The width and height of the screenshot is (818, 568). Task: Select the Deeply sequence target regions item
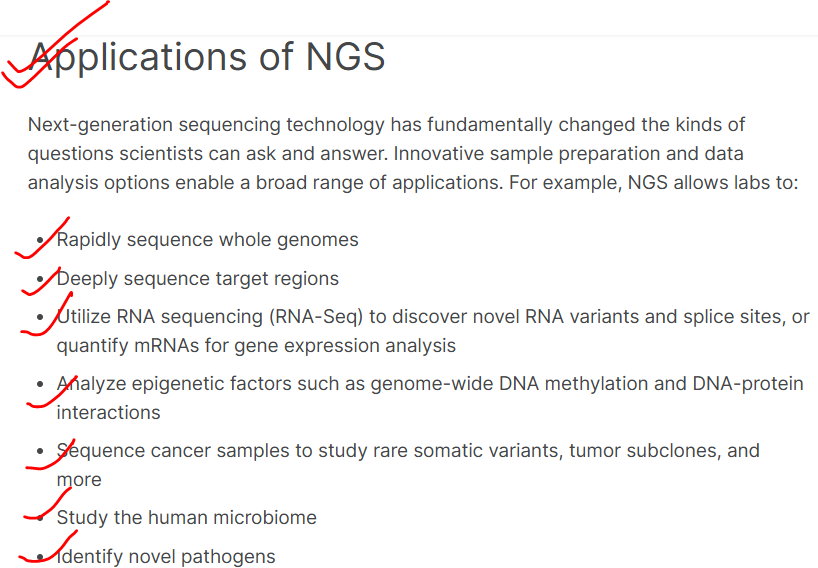[x=198, y=279]
